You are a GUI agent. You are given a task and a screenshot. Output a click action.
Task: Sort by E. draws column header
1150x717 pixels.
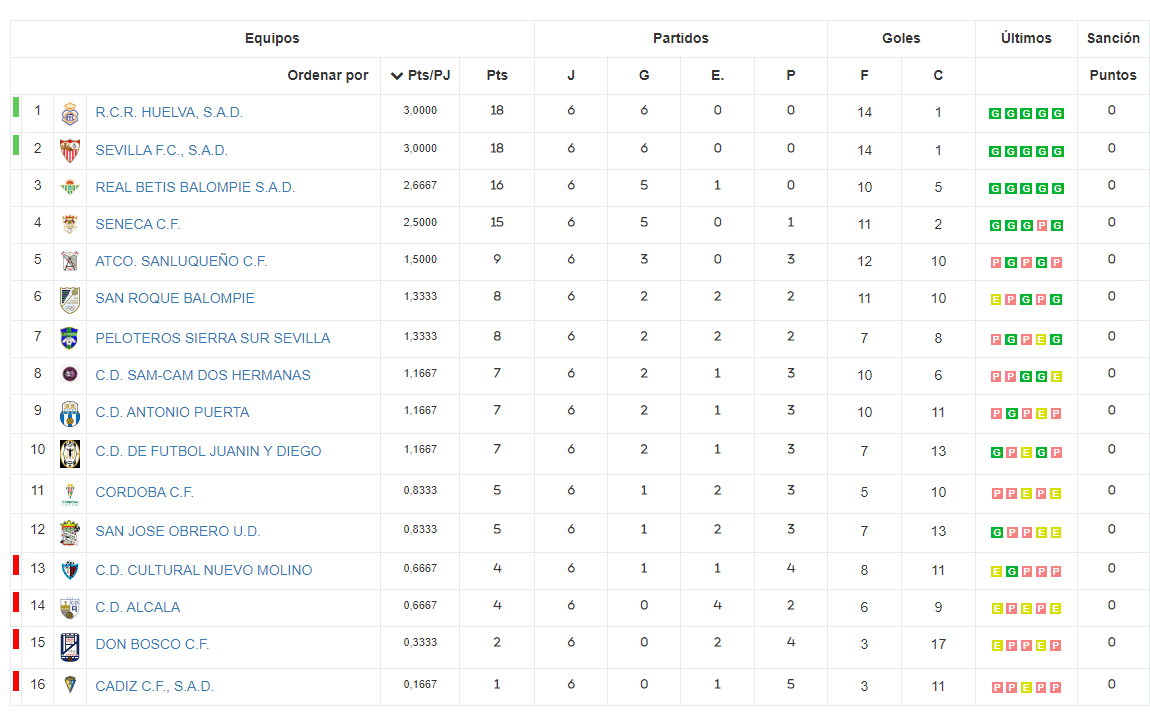click(x=717, y=76)
